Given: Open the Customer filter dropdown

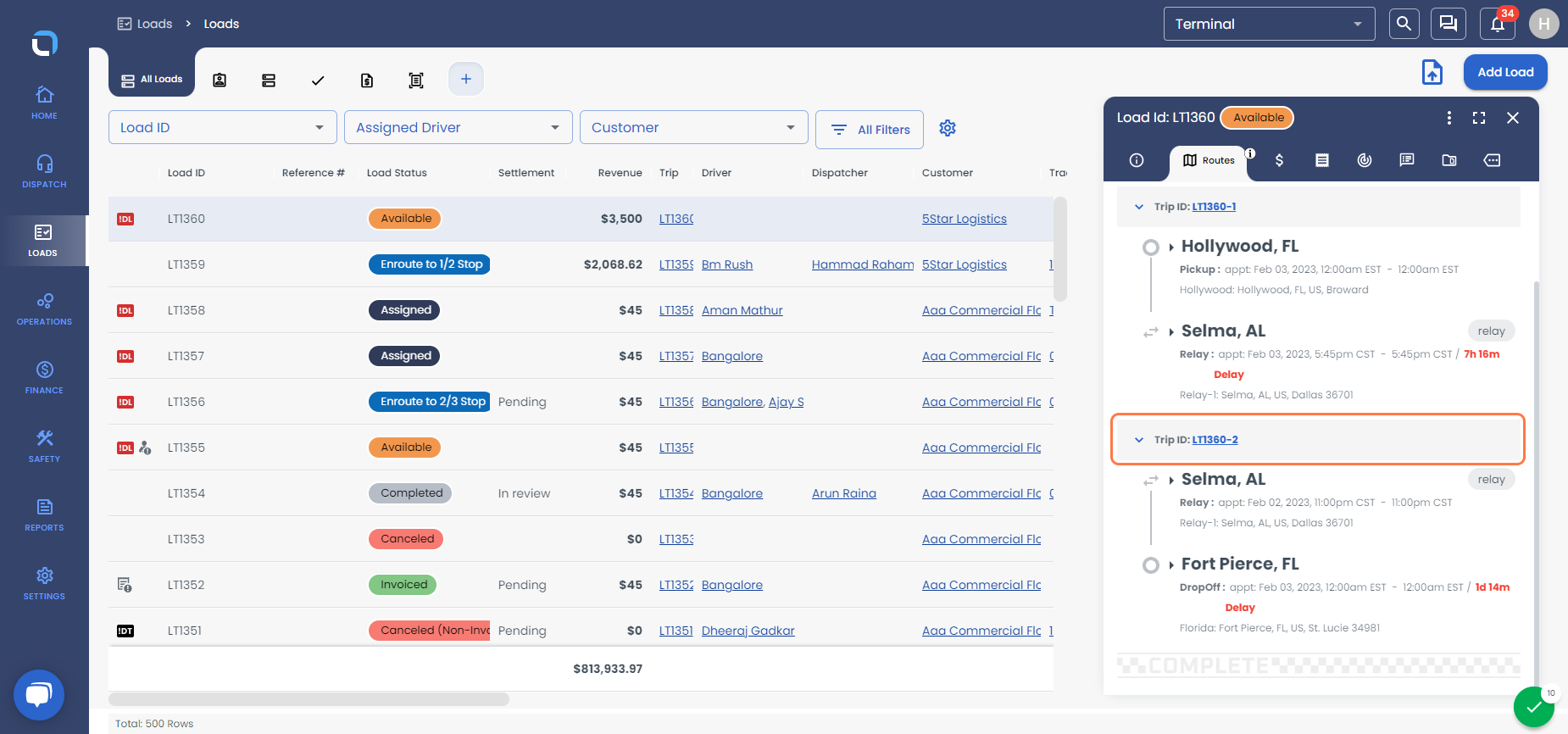Looking at the screenshot, I should 694,127.
